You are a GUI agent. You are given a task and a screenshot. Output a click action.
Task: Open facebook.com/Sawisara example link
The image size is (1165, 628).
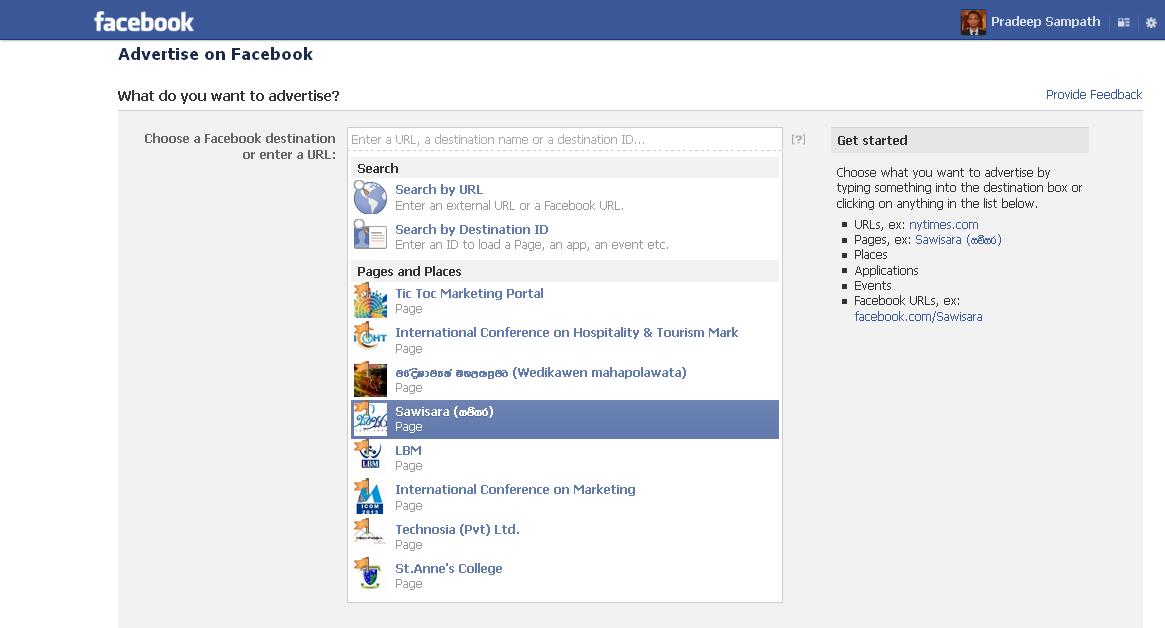point(918,317)
